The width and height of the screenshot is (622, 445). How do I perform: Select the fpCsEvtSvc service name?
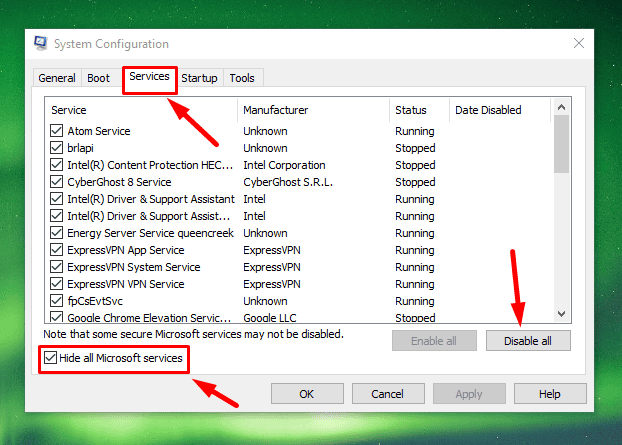pos(95,301)
